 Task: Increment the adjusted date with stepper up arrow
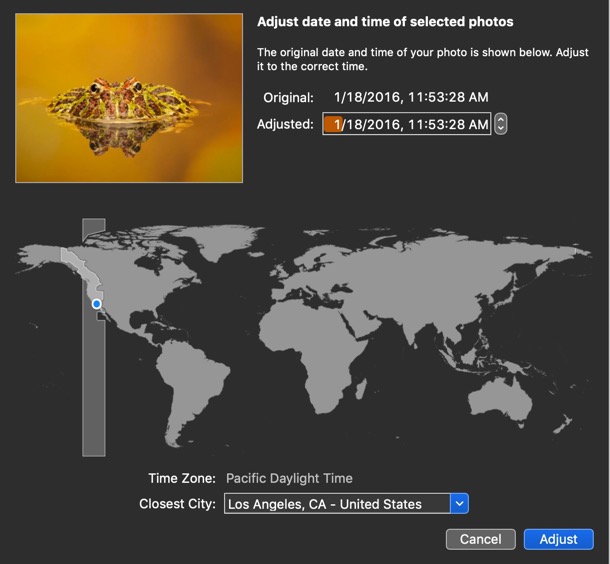pyautogui.click(x=501, y=119)
